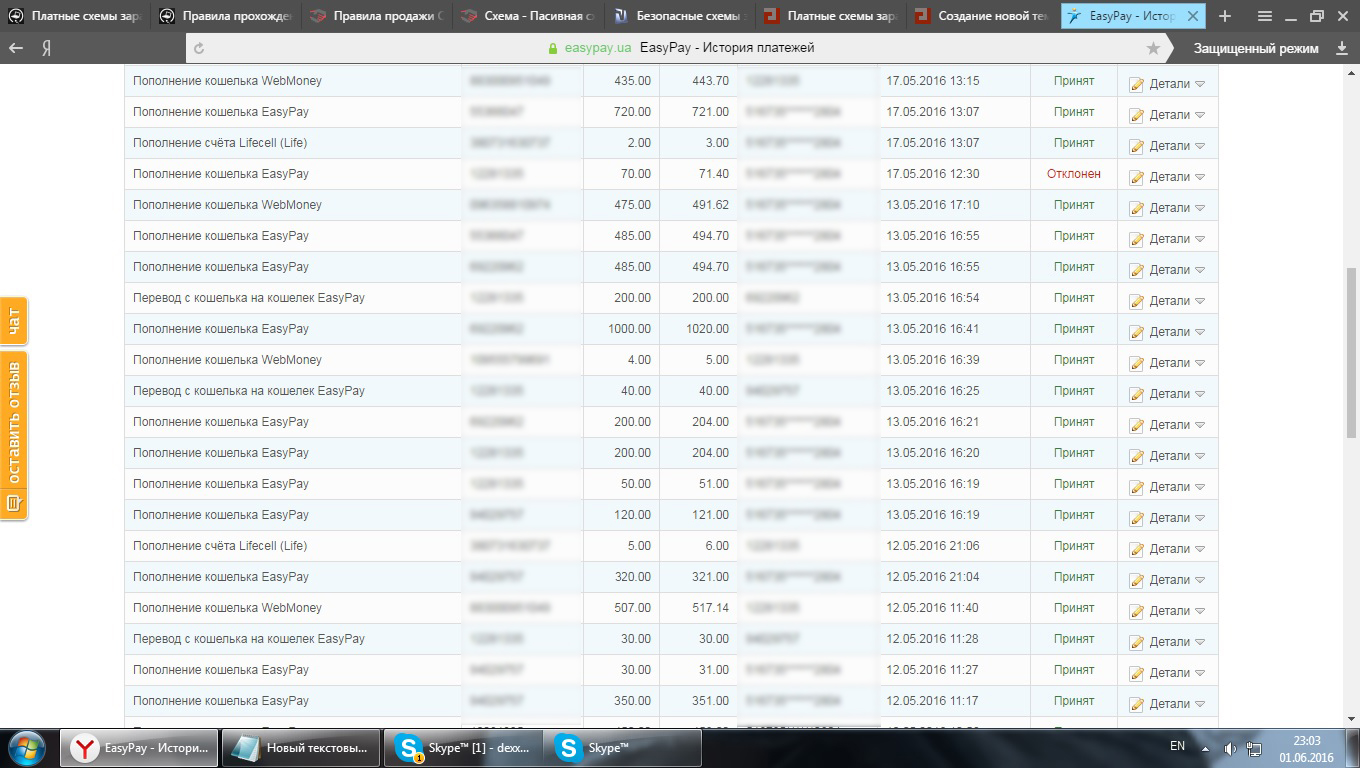Click the page vertical scrollbar thumb
The height and width of the screenshot is (768, 1360).
tap(1352, 352)
